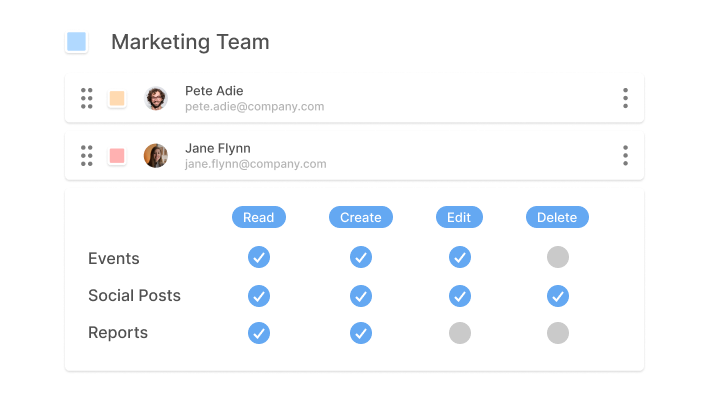Viewport: 710px width, 400px height.
Task: Click the orange swatch beside Pete Adie
Action: pos(117,98)
